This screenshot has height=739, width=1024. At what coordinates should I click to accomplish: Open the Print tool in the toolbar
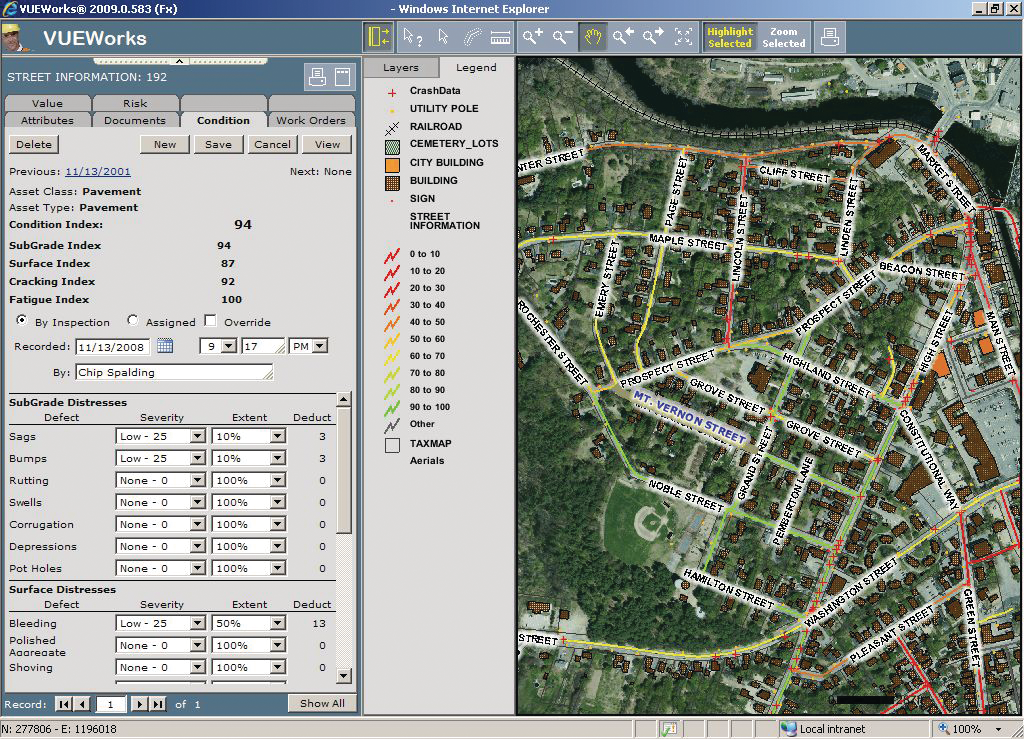point(829,37)
